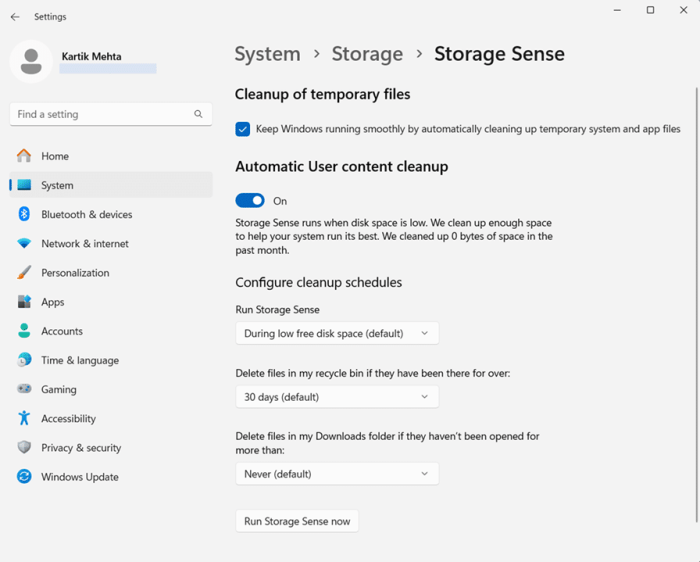700x562 pixels.
Task: Turn off Automatic User content cleanup toggle
Action: [250, 200]
